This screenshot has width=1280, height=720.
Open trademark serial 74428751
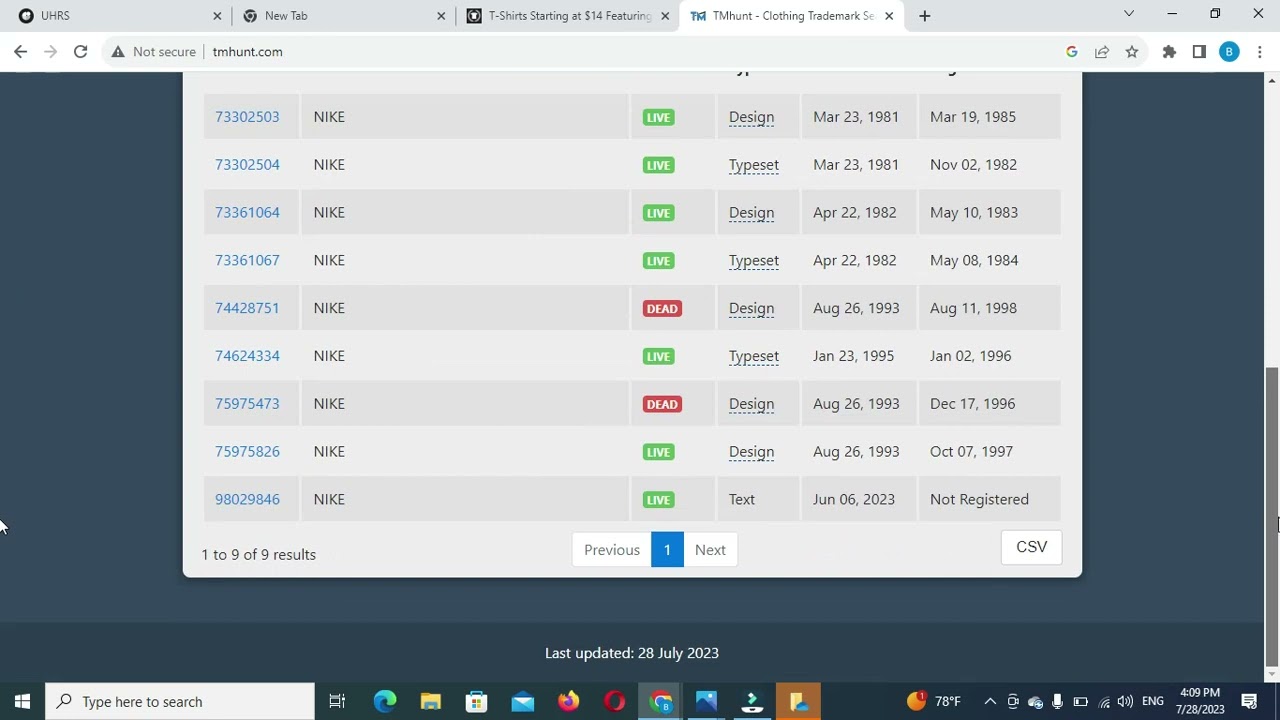coord(247,308)
